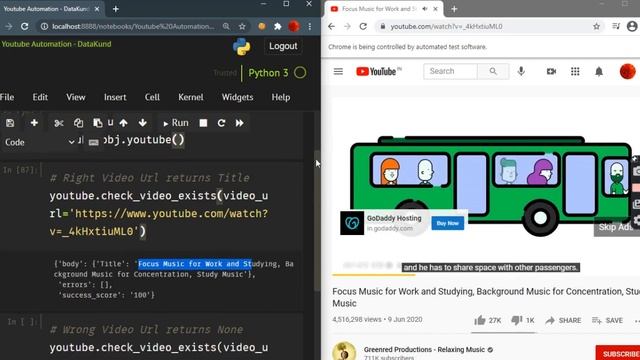This screenshot has height=360, width=640.
Task: Restart the kernel with the circular arrow
Action: (221, 123)
